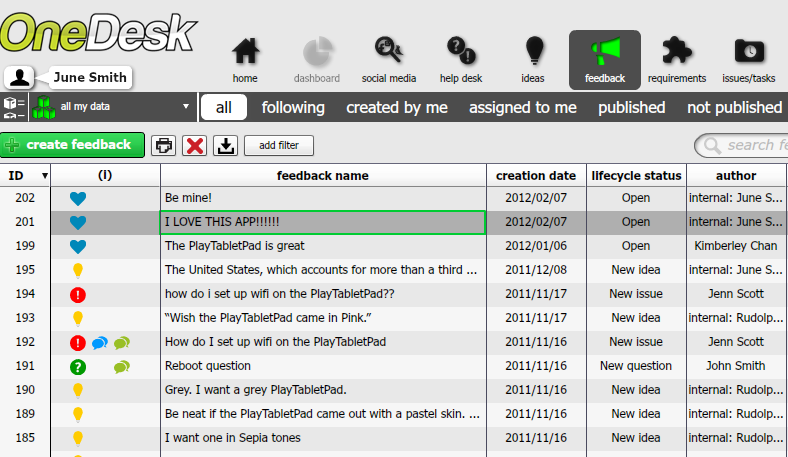This screenshot has height=457, width=788.
Task: Click into the search field
Action: [x=750, y=146]
